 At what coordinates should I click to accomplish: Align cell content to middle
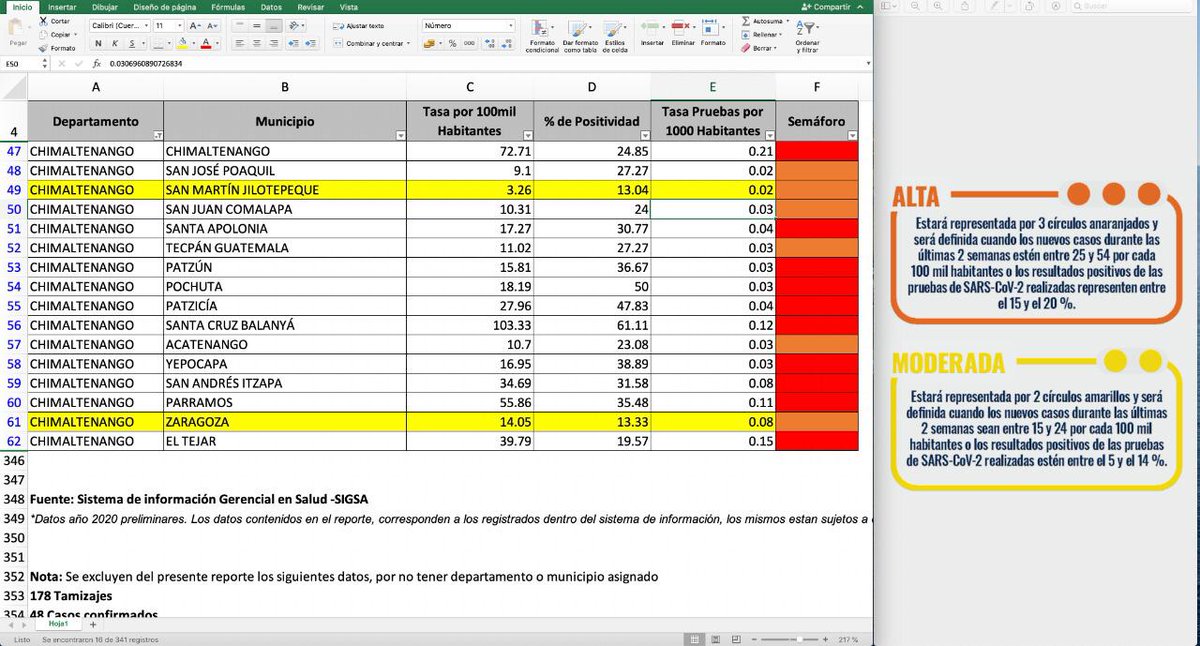click(x=257, y=25)
